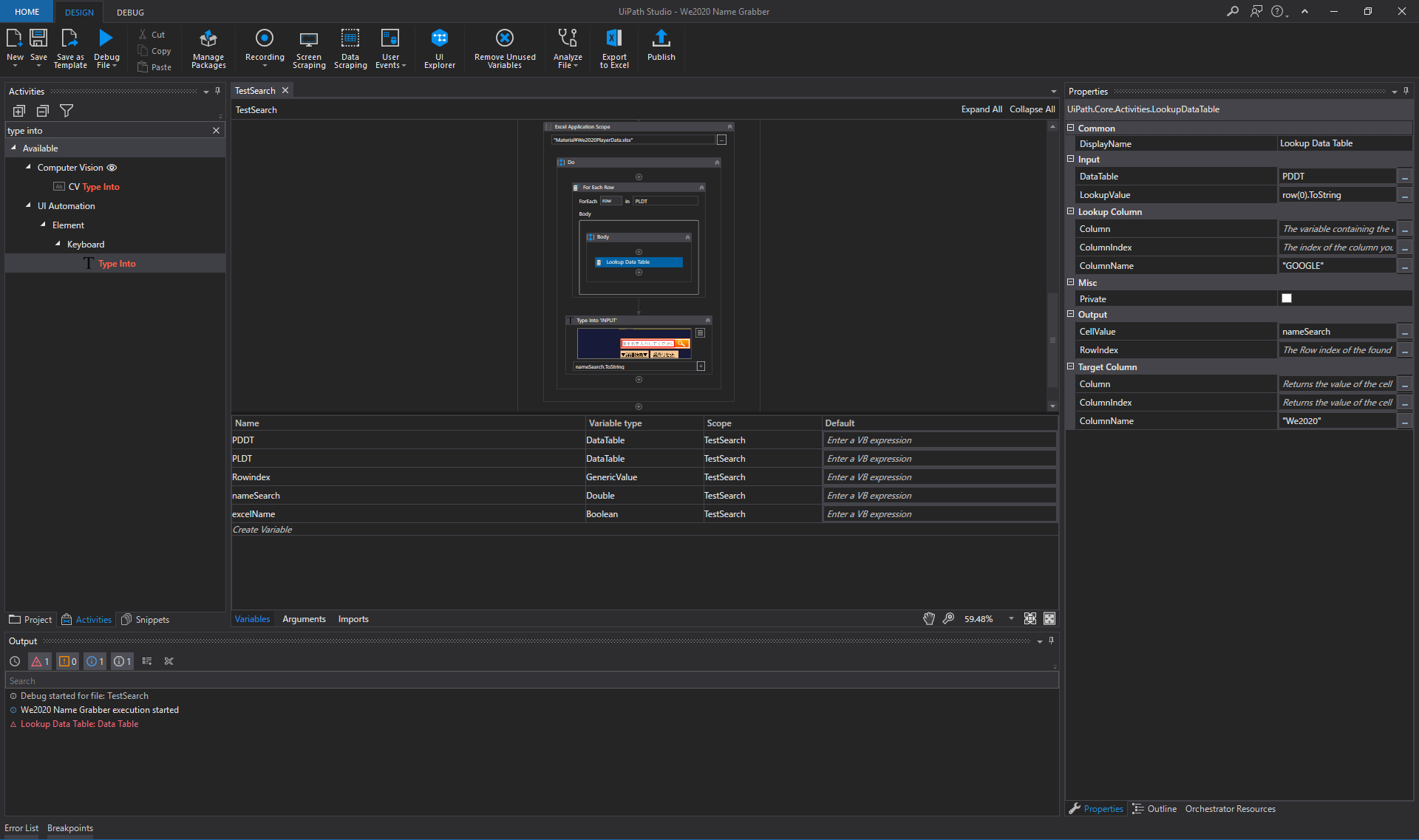
Task: Collapse the Lookup Column property section
Action: 1070,211
